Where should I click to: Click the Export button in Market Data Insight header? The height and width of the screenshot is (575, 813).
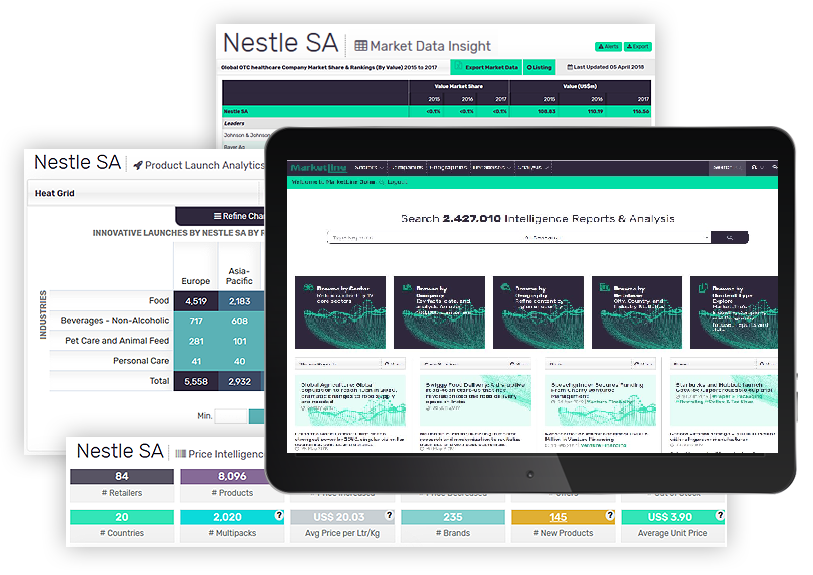(x=638, y=46)
